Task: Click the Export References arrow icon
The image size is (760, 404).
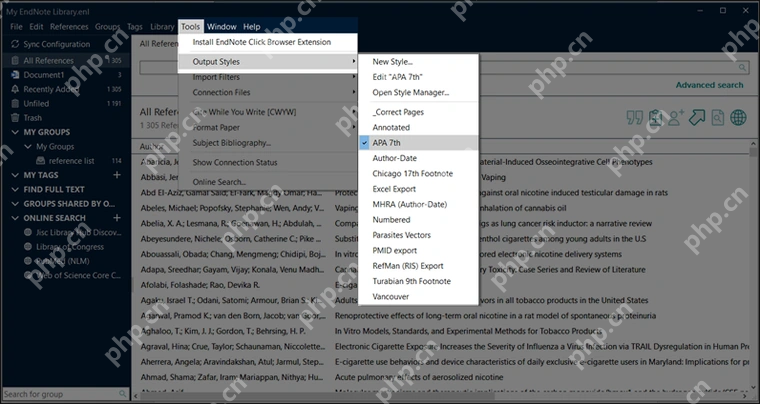Action: click(697, 118)
